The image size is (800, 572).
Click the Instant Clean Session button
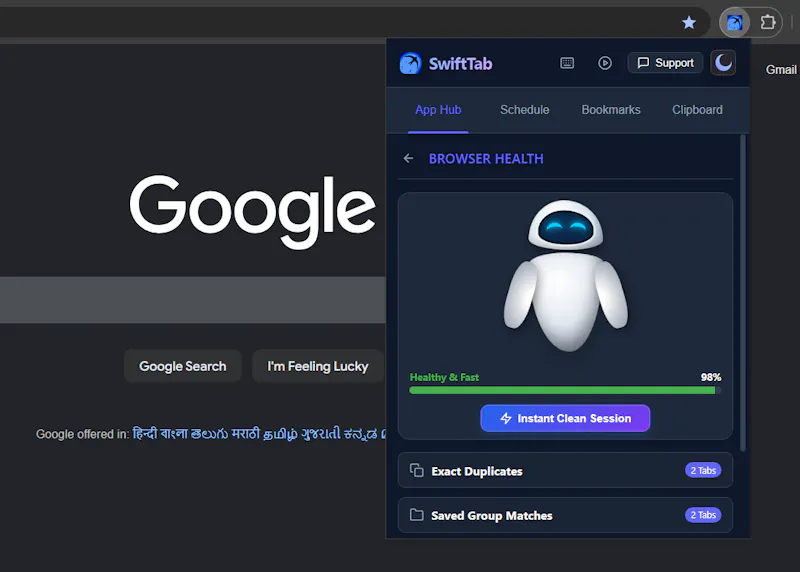(x=565, y=418)
